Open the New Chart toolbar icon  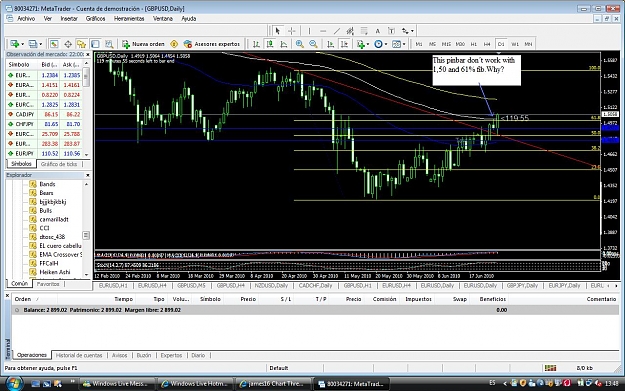click(15, 44)
